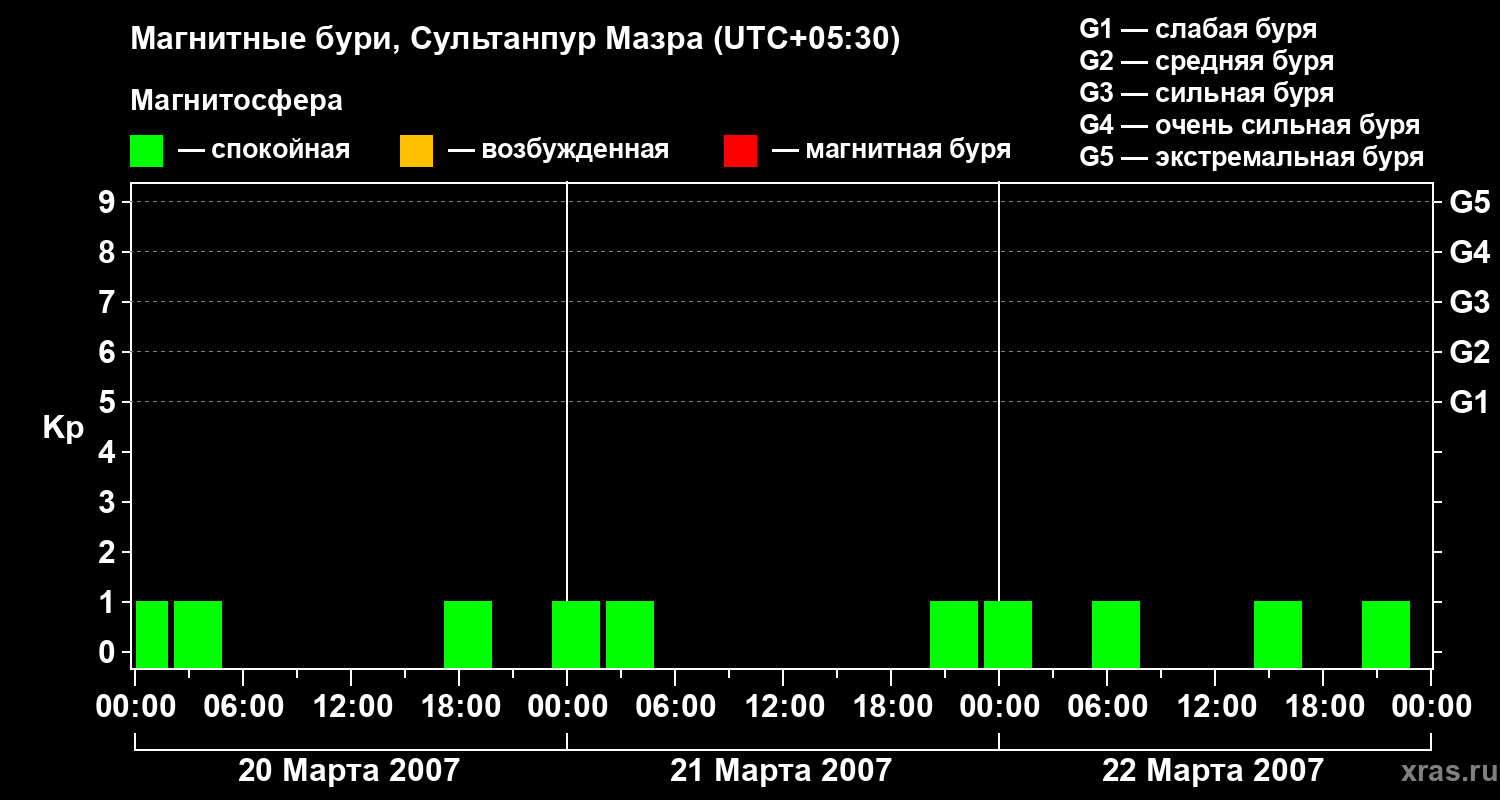Click the green Kp bar near 06:00 on 22 Марта
This screenshot has width=1500, height=800.
1116,634
